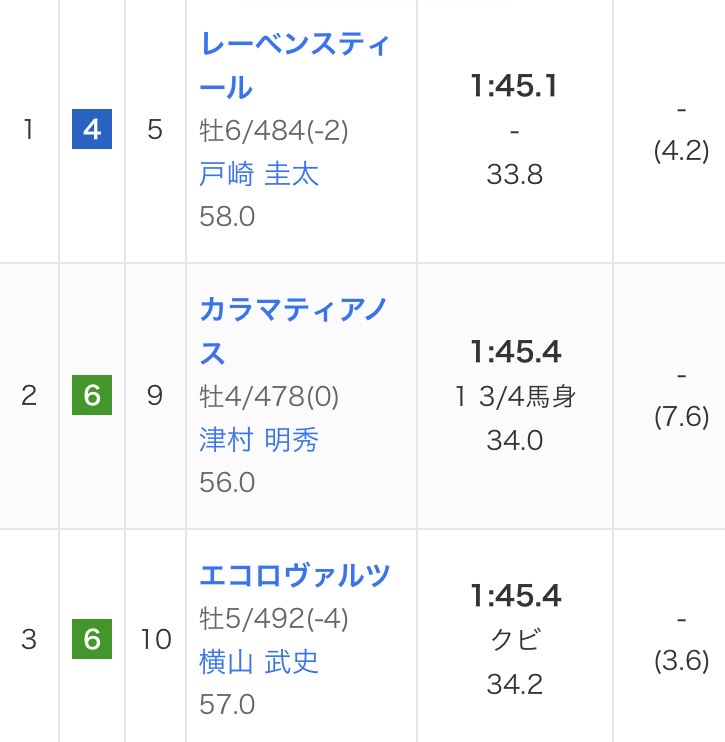The image size is (725, 742).
Task: Click the body weight text 牡6/484(-2)
Action: tap(274, 131)
